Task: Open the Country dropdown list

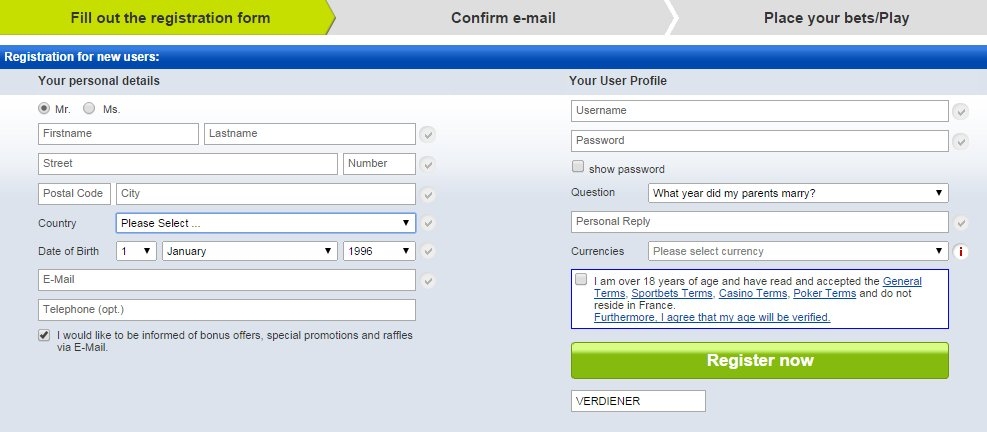Action: 265,223
